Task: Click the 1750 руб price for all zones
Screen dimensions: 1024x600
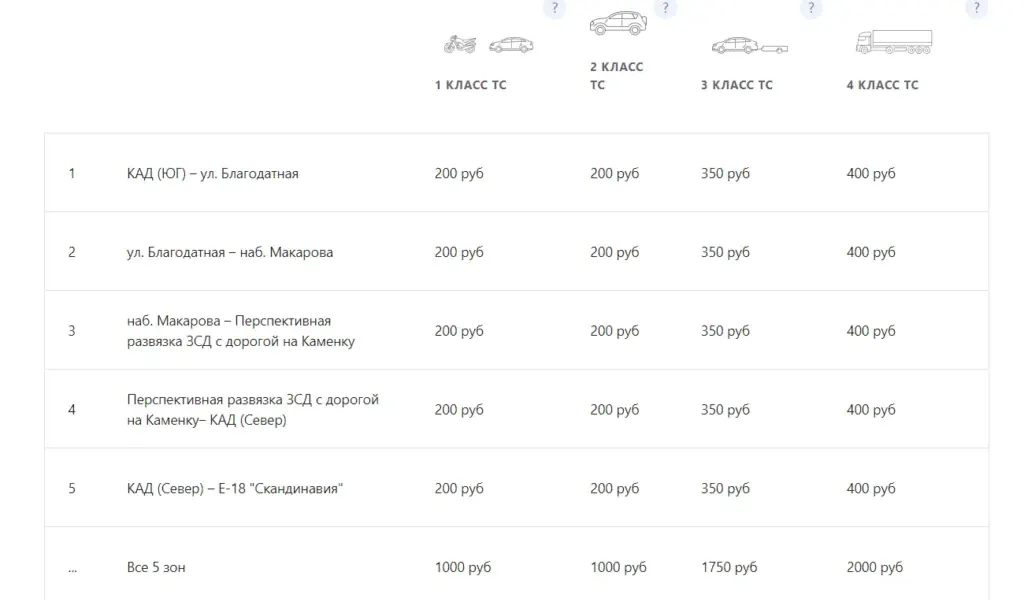Action: pos(729,567)
